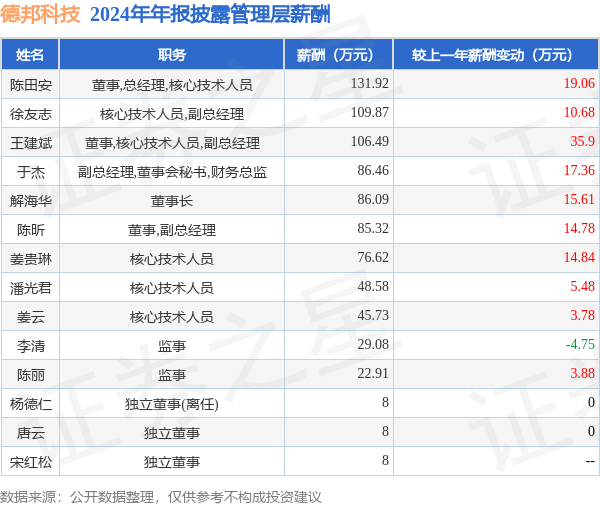Click salary change 14.78

579,228
